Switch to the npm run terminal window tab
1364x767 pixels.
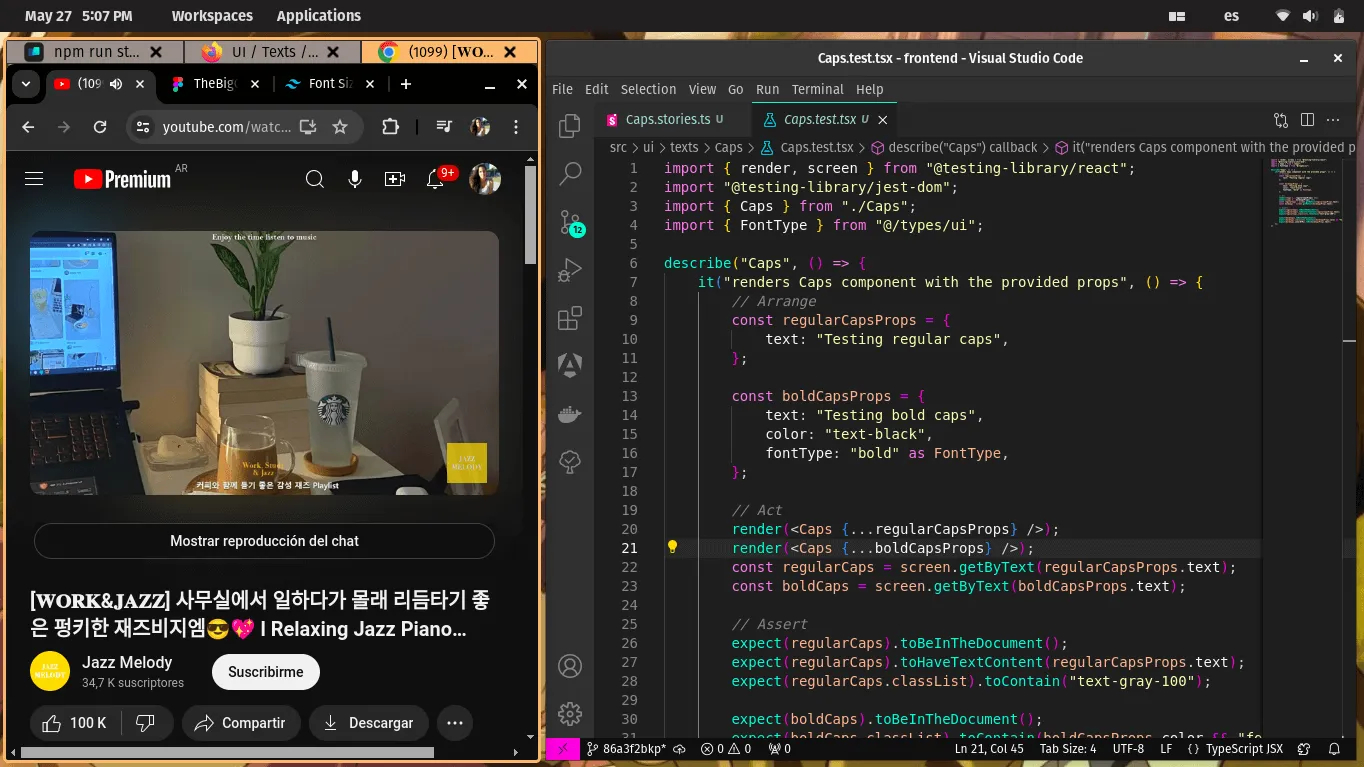click(x=95, y=52)
